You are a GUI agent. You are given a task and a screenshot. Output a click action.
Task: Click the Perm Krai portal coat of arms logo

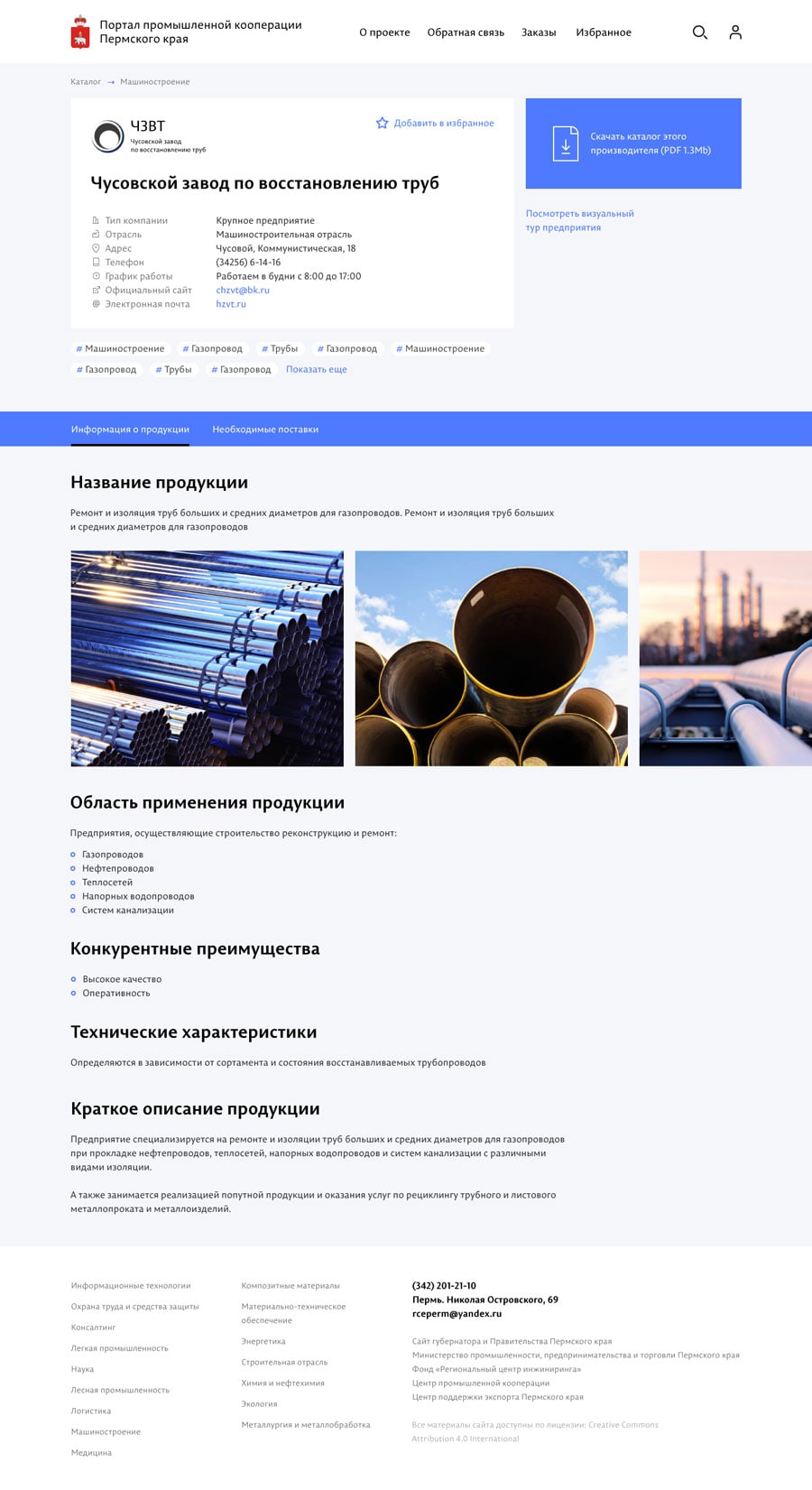[80, 32]
